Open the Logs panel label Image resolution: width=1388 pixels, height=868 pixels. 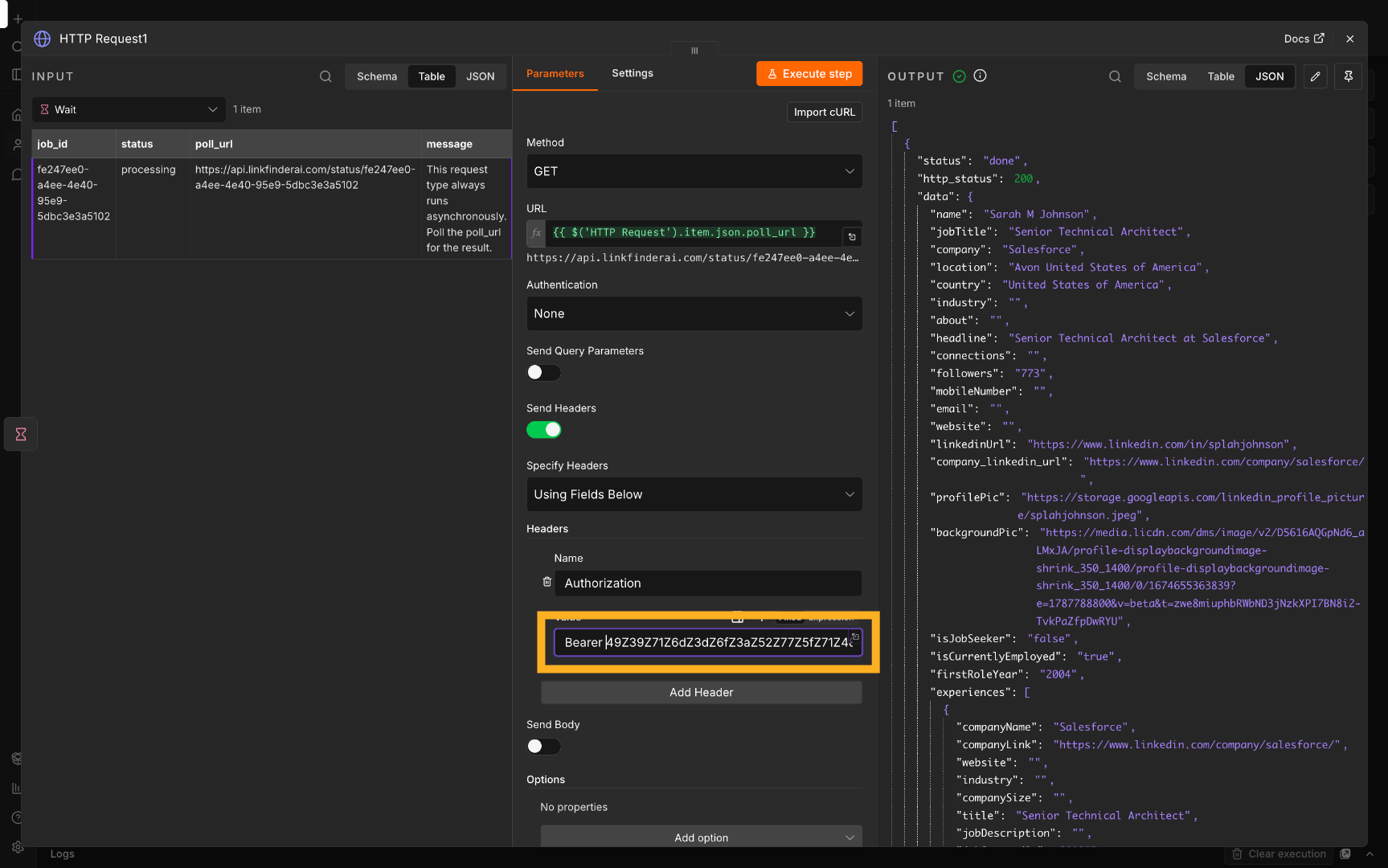(x=62, y=854)
